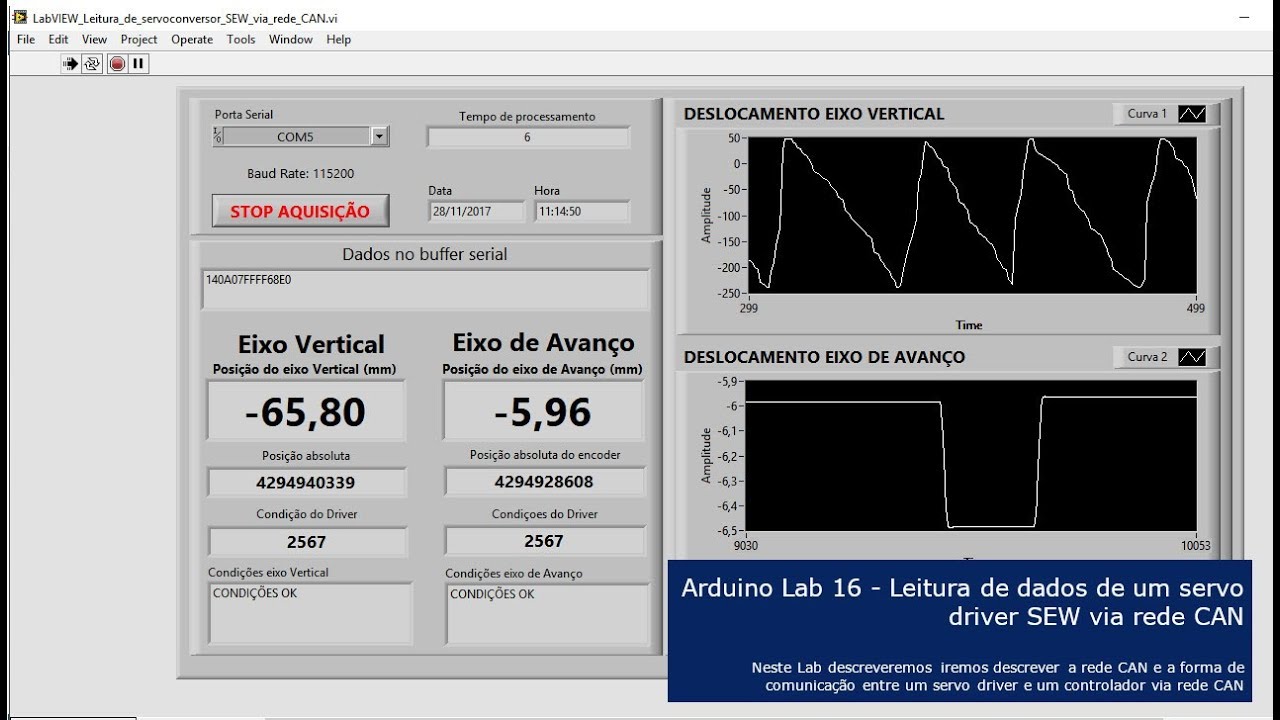Select the COM5 serial port combo box
Image resolution: width=1280 pixels, height=720 pixels.
click(300, 136)
